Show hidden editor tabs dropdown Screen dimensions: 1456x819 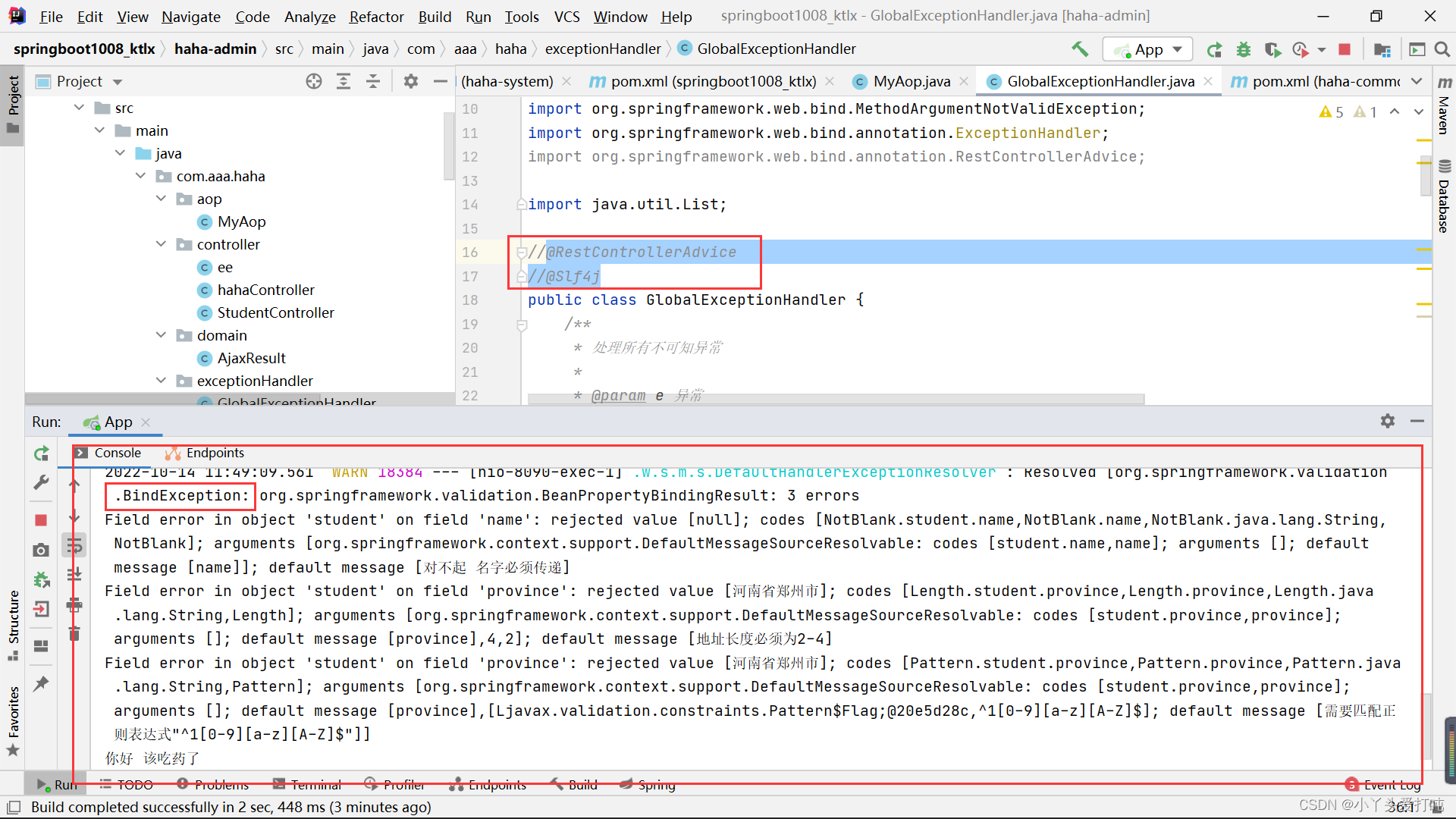coord(1417,81)
